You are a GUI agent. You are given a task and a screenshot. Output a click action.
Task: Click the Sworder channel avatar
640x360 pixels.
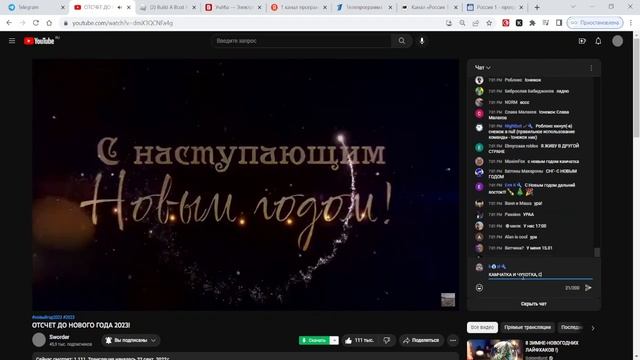click(x=39, y=340)
